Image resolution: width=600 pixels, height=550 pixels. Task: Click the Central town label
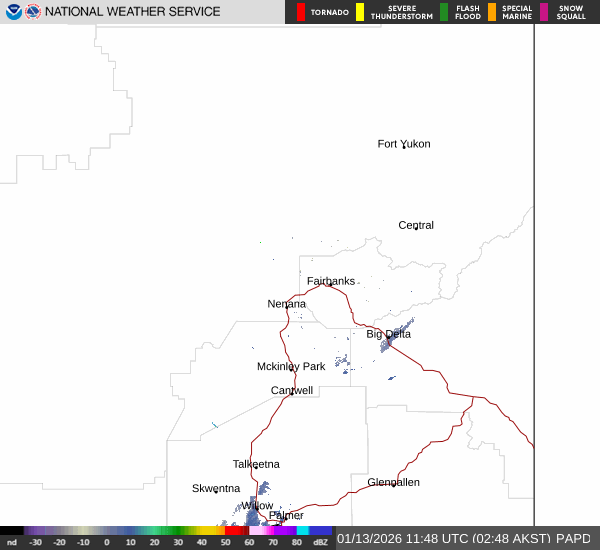click(416, 225)
